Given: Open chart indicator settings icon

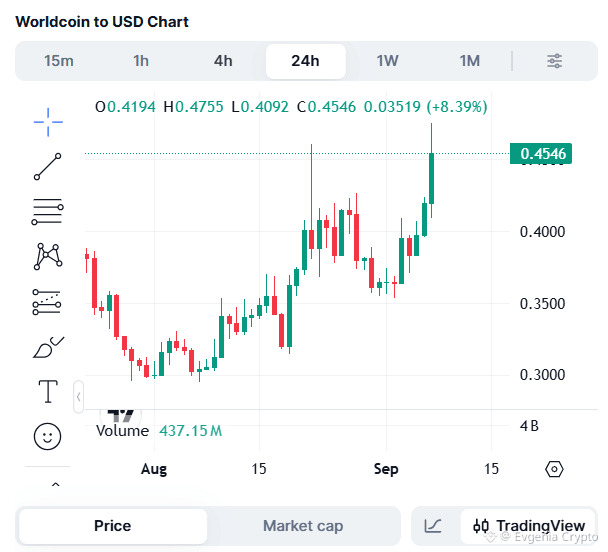Looking at the screenshot, I should [x=554, y=61].
